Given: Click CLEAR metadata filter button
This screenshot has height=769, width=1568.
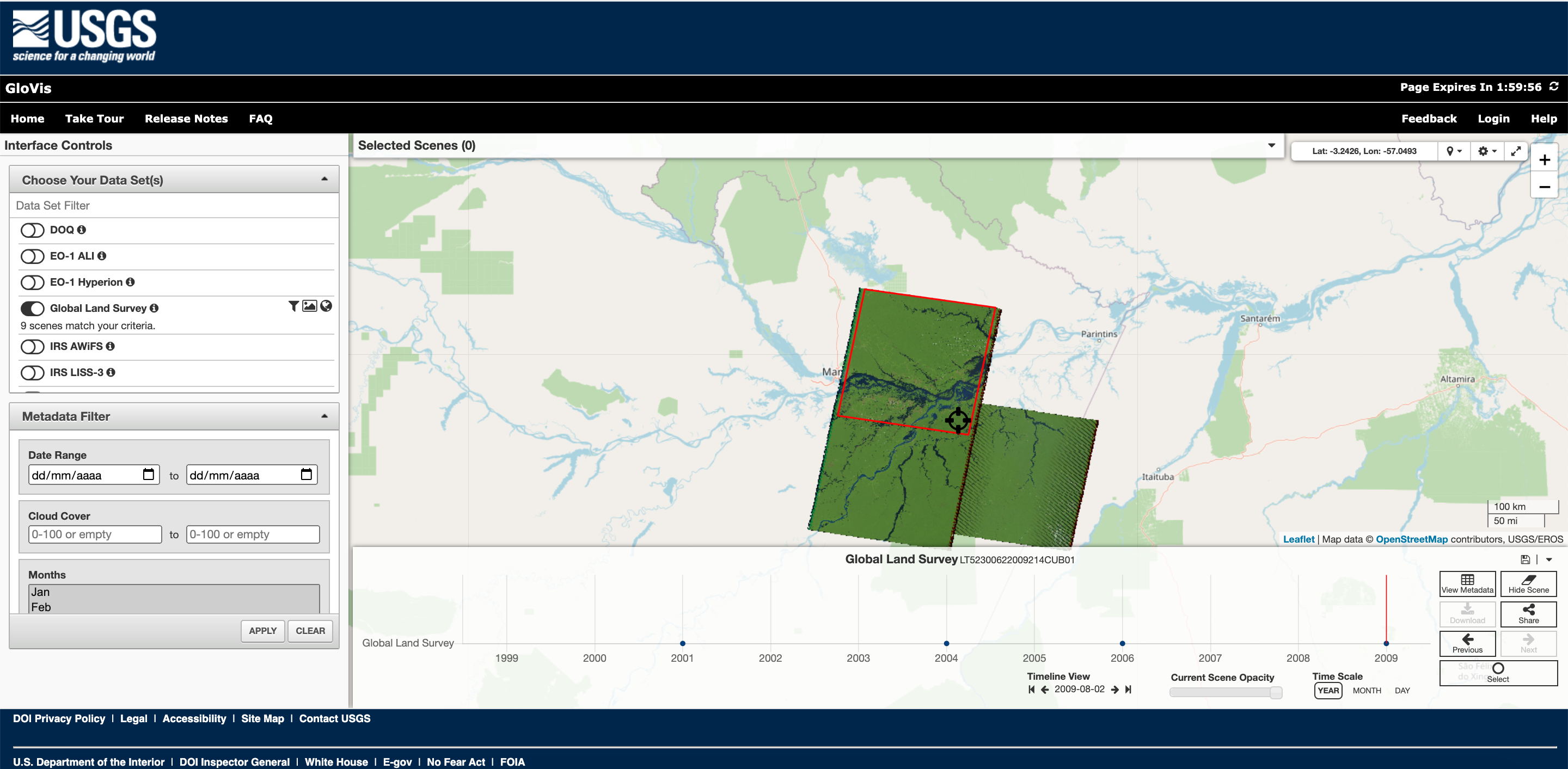Looking at the screenshot, I should pyautogui.click(x=310, y=631).
